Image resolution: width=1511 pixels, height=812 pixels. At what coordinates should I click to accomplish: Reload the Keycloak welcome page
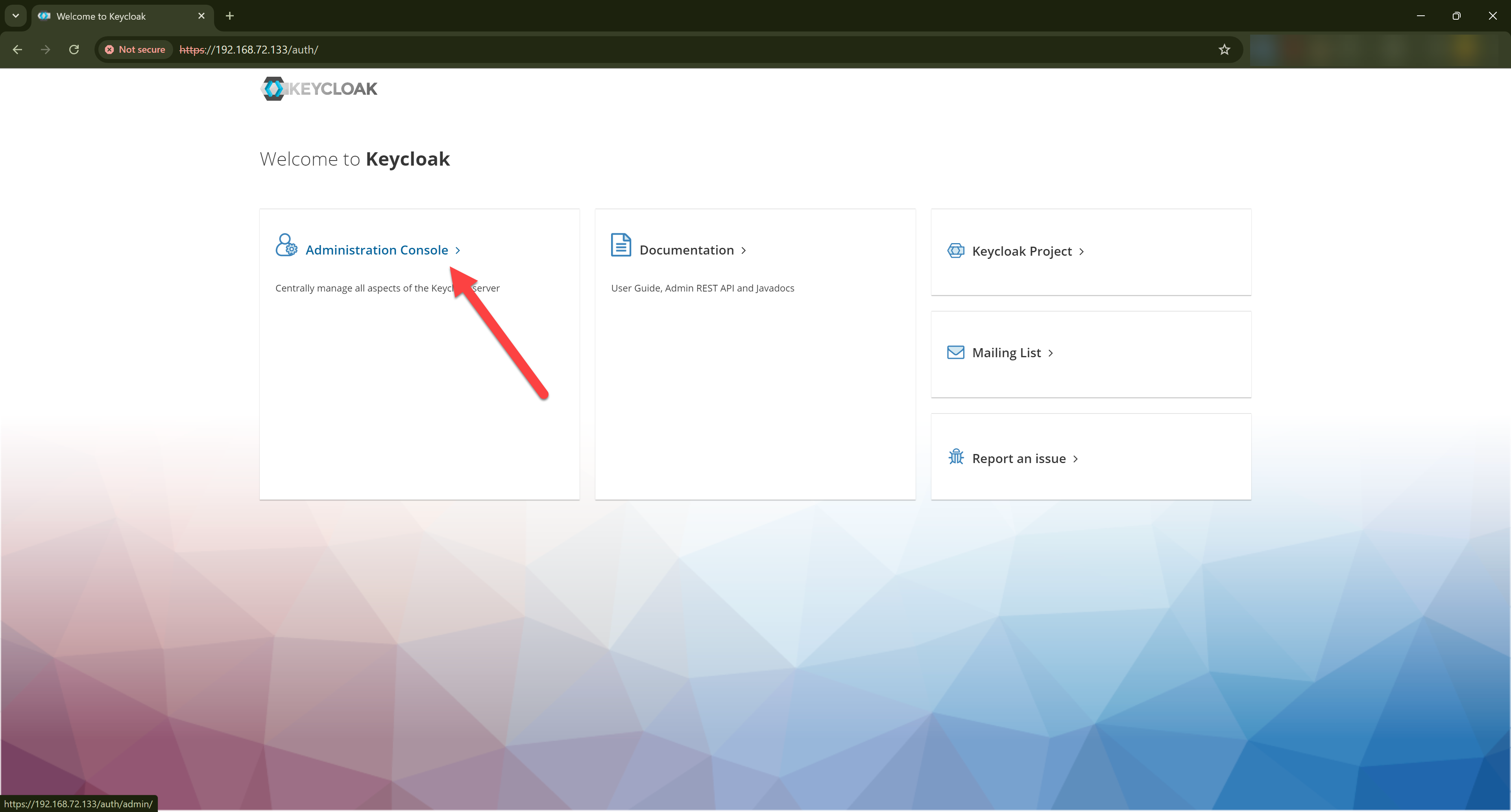(x=74, y=50)
